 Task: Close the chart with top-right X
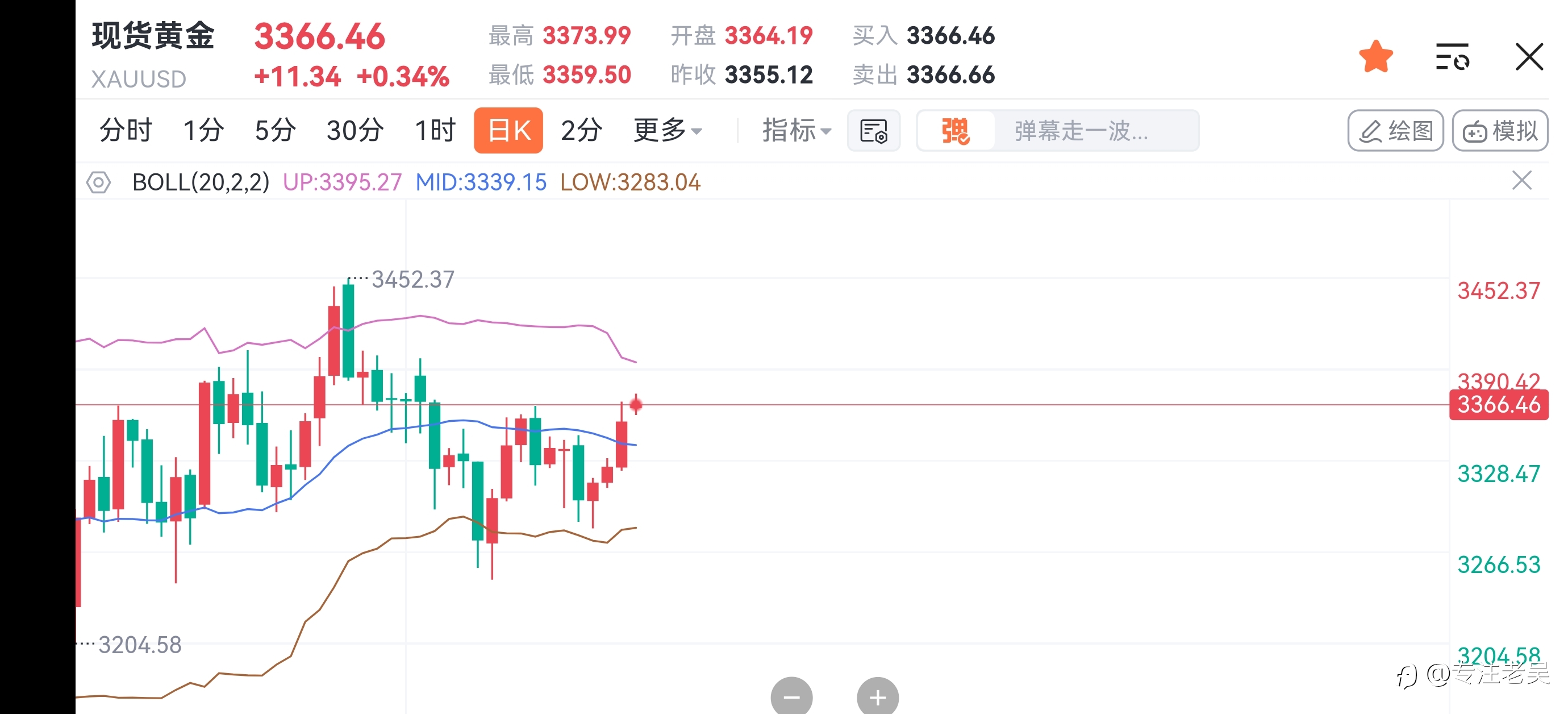1529,57
